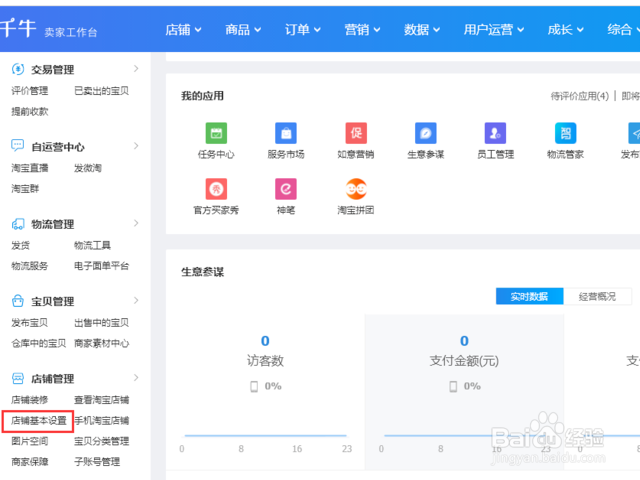The image size is (640, 480).
Task: Expand the 物流管理 section arrow
Action: 136,223
